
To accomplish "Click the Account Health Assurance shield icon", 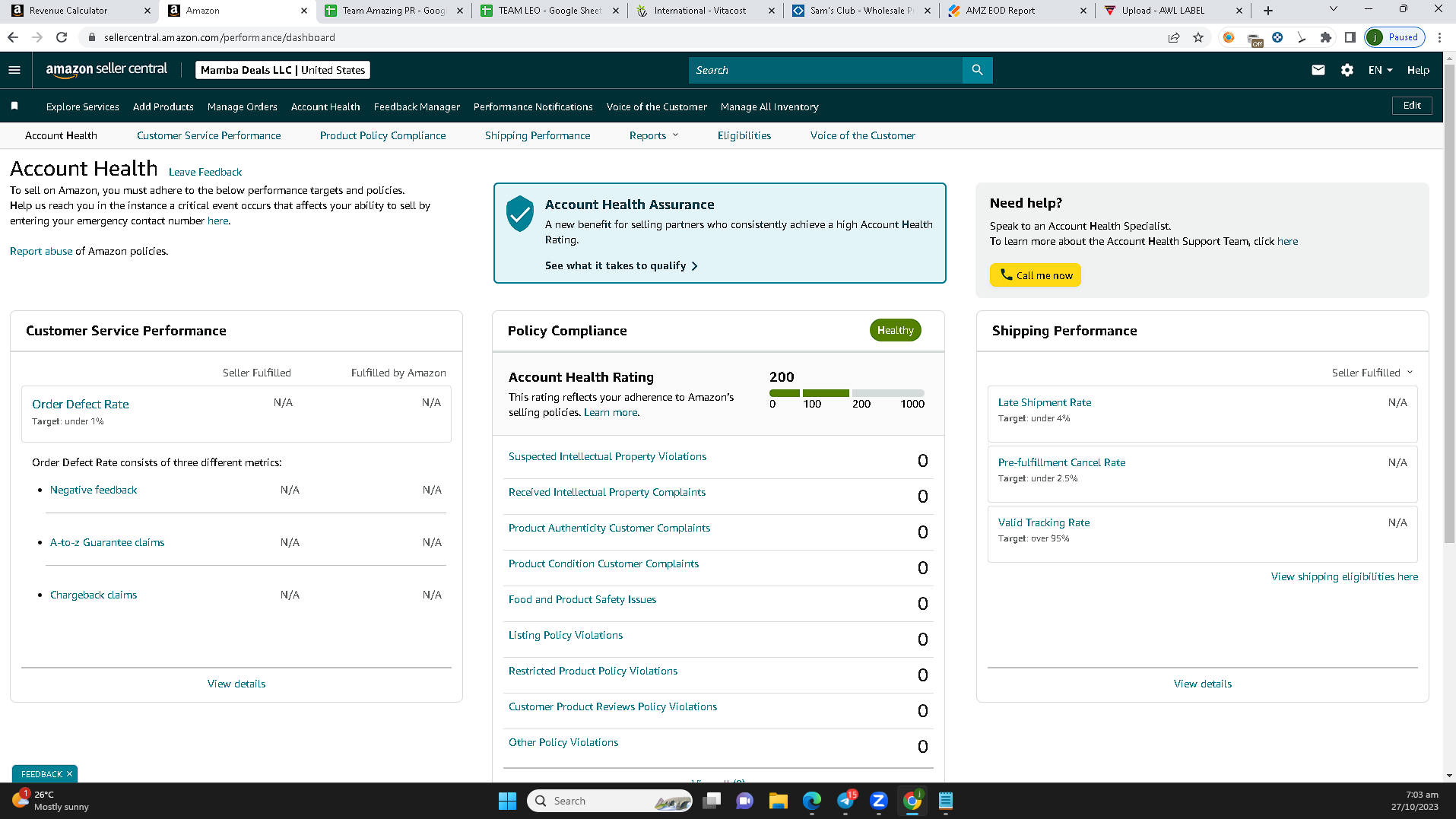I will [520, 213].
